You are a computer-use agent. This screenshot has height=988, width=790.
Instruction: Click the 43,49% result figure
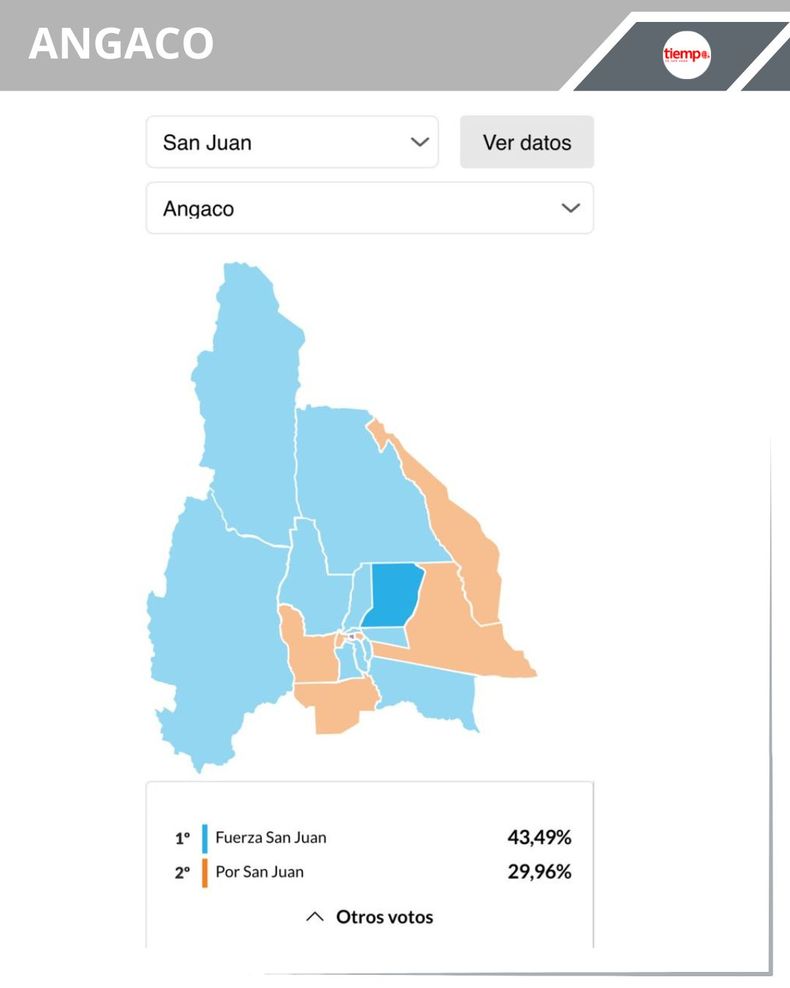pyautogui.click(x=539, y=838)
